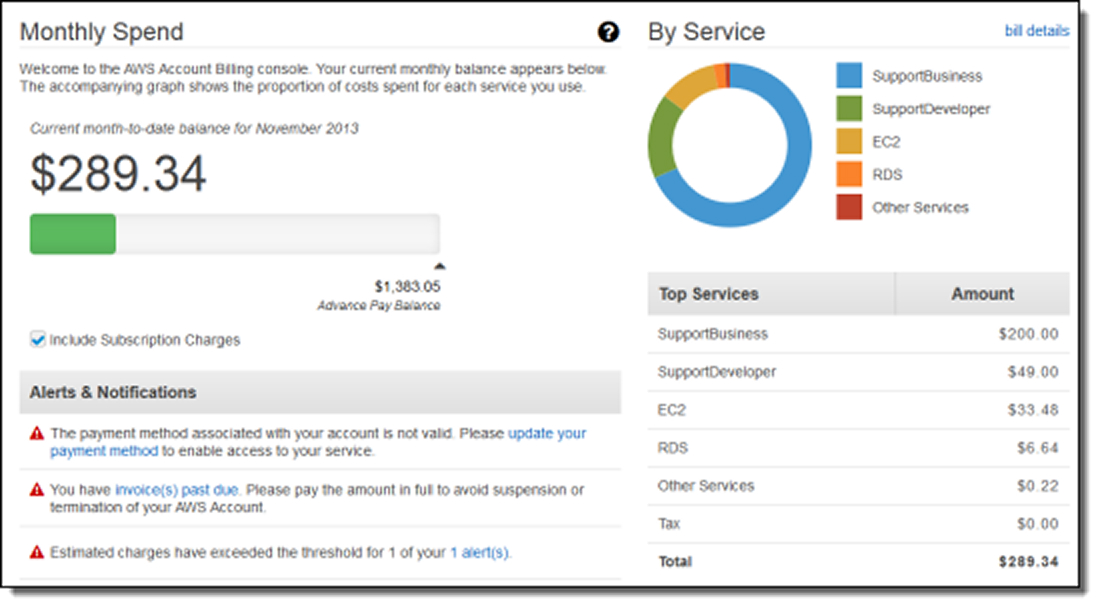Click the green monthly spend progress bar

click(73, 232)
